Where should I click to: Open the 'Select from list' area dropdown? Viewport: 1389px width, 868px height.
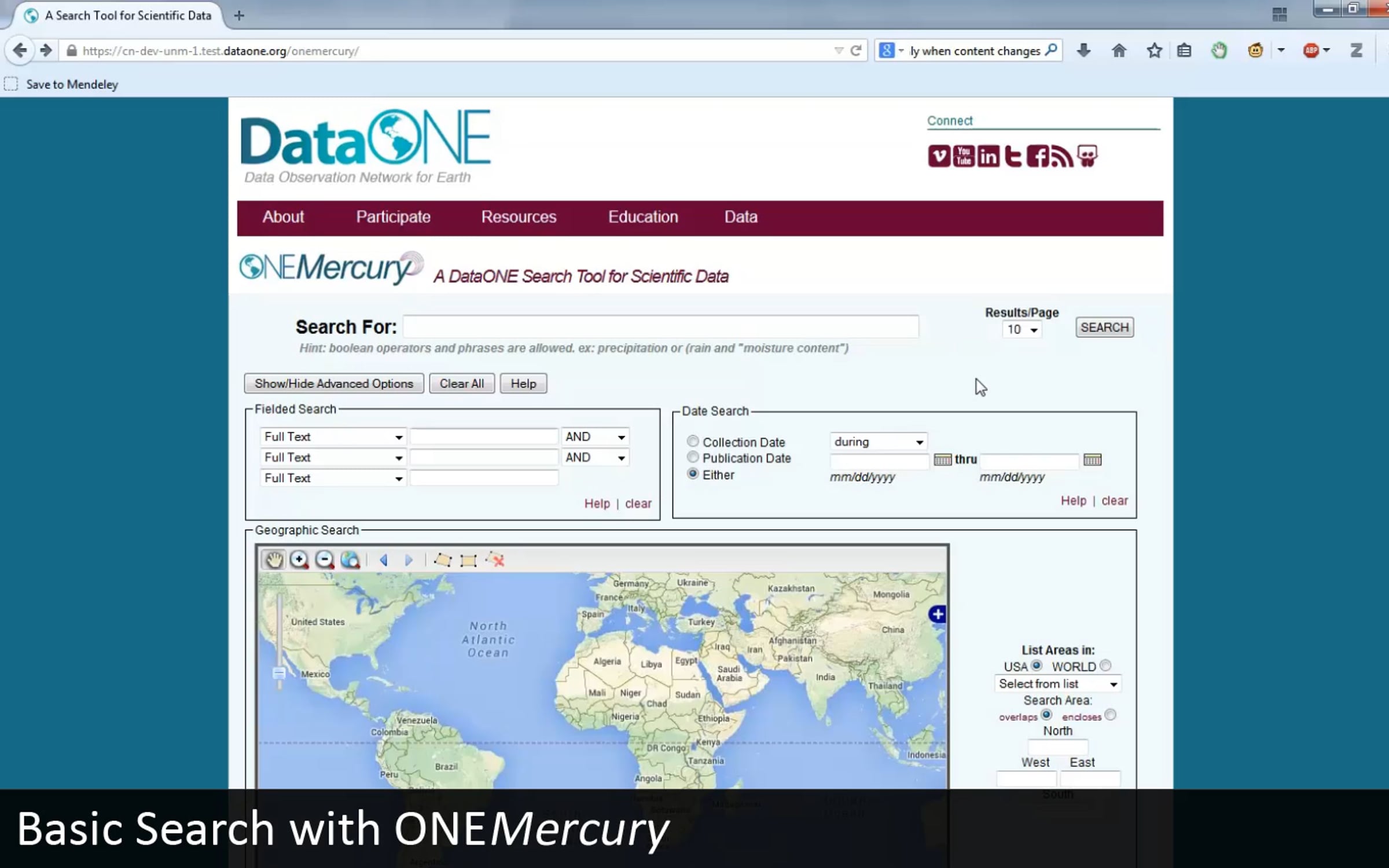click(x=1057, y=684)
